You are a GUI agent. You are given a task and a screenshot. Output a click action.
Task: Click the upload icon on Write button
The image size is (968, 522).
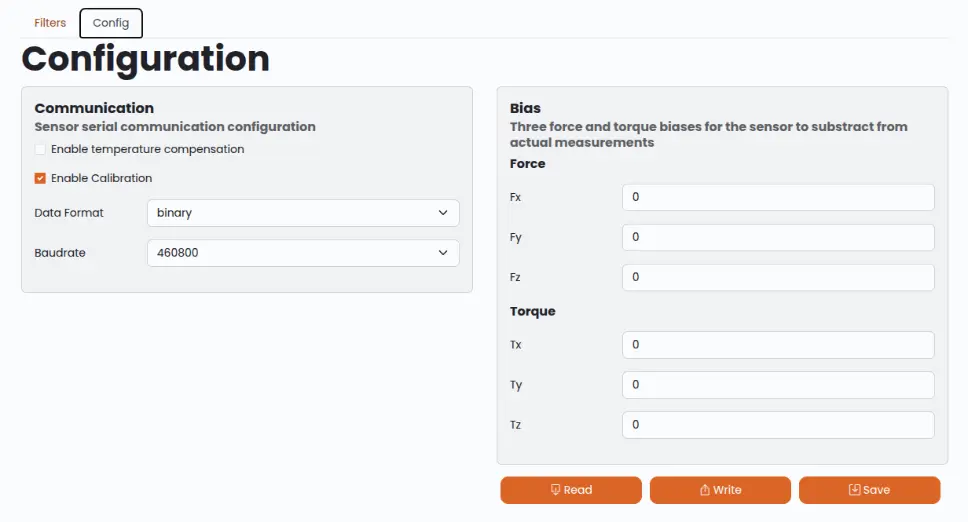click(x=704, y=489)
